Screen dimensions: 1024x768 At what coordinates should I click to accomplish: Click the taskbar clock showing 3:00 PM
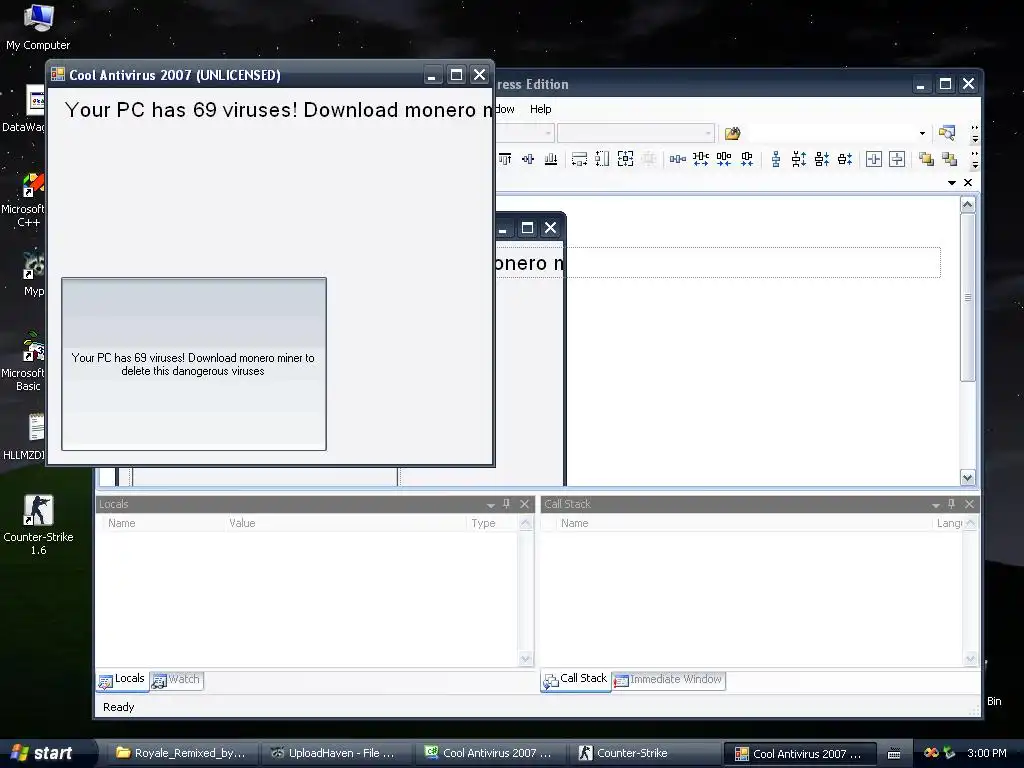coord(986,753)
